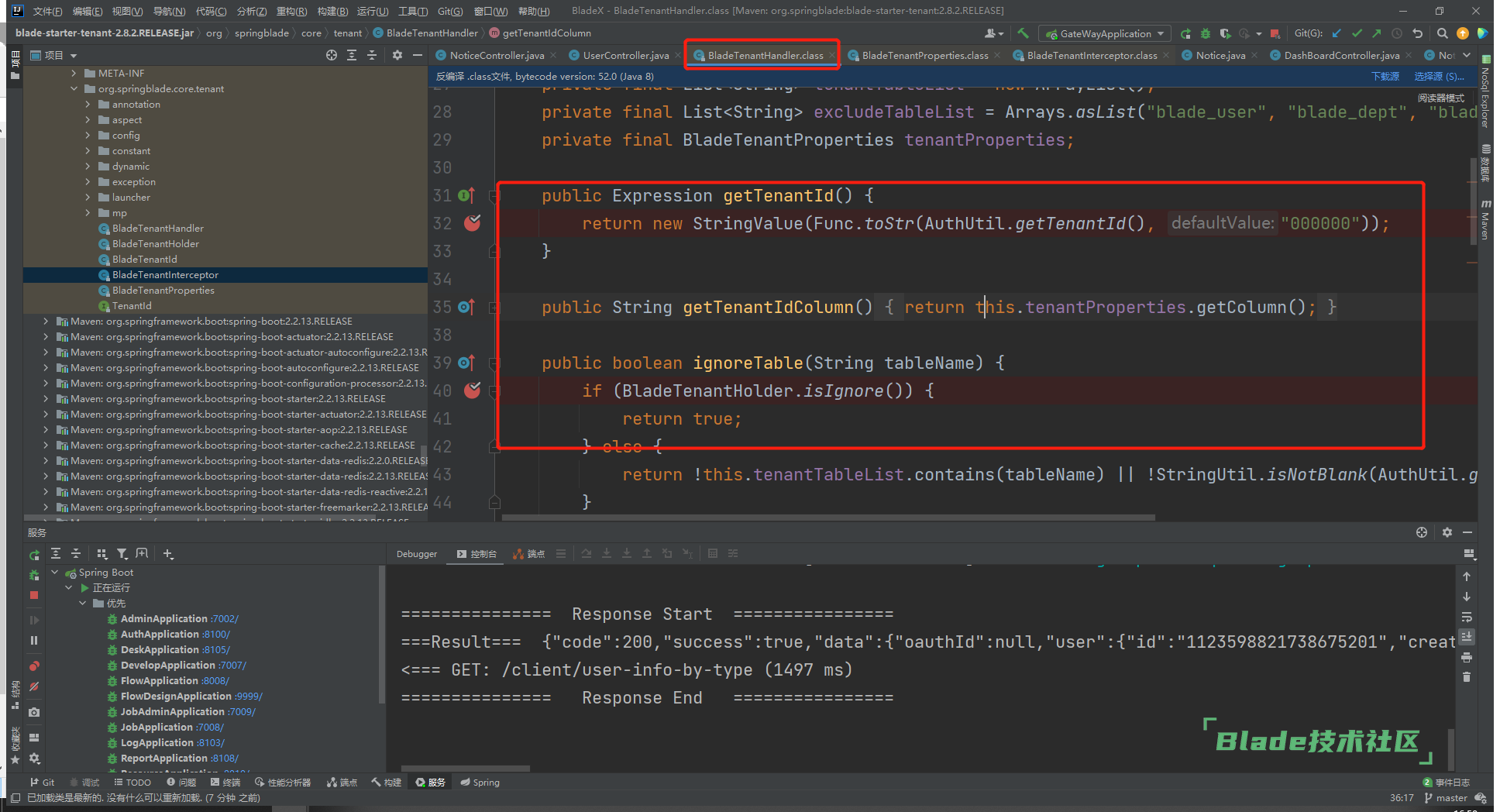
Task: Toggle breakpoint on line 40
Action: 472,391
